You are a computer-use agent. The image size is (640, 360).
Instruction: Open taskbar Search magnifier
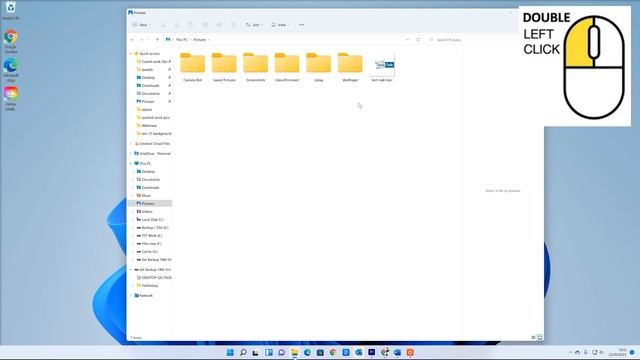click(243, 352)
